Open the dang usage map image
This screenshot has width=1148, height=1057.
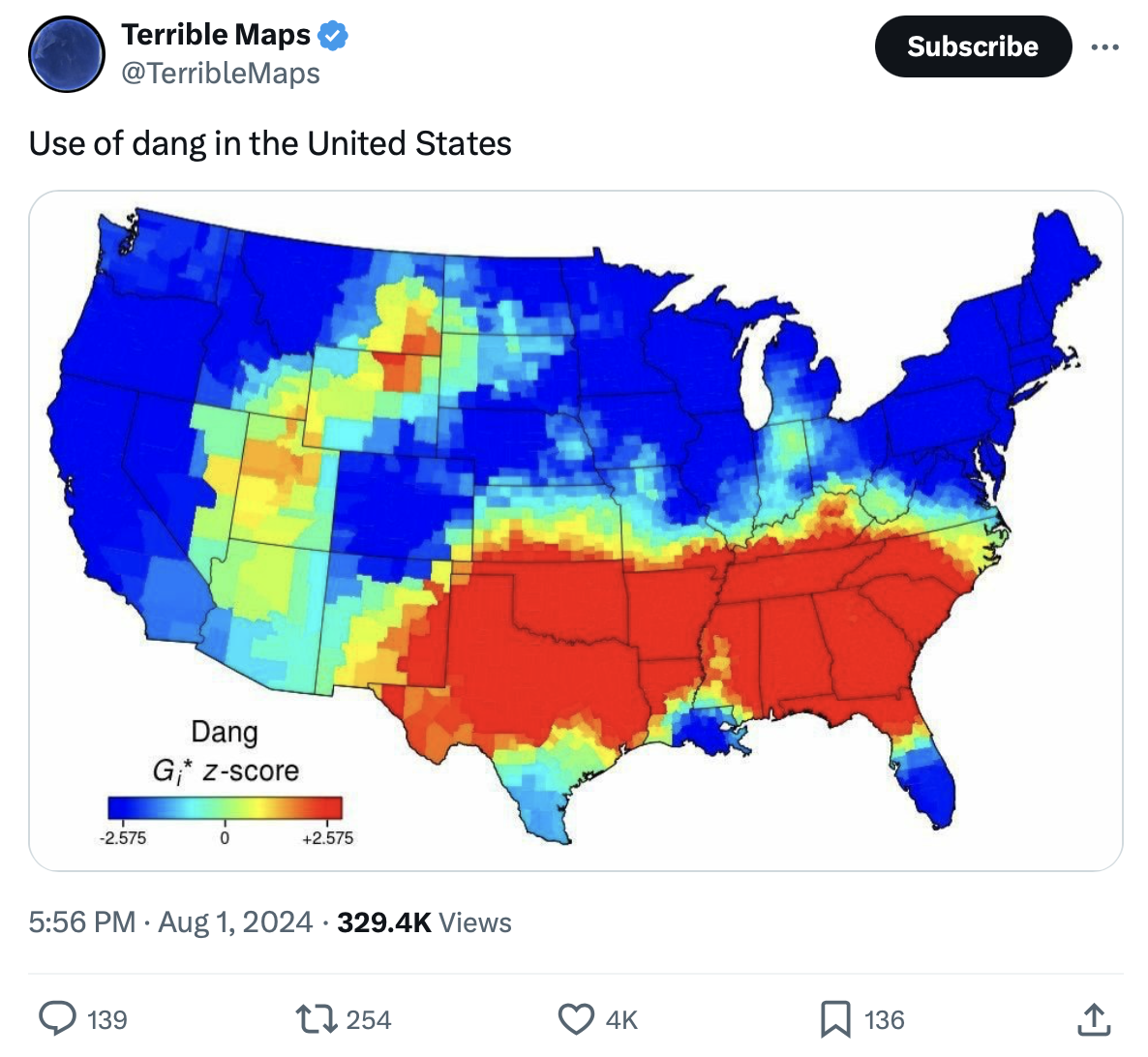[x=575, y=530]
